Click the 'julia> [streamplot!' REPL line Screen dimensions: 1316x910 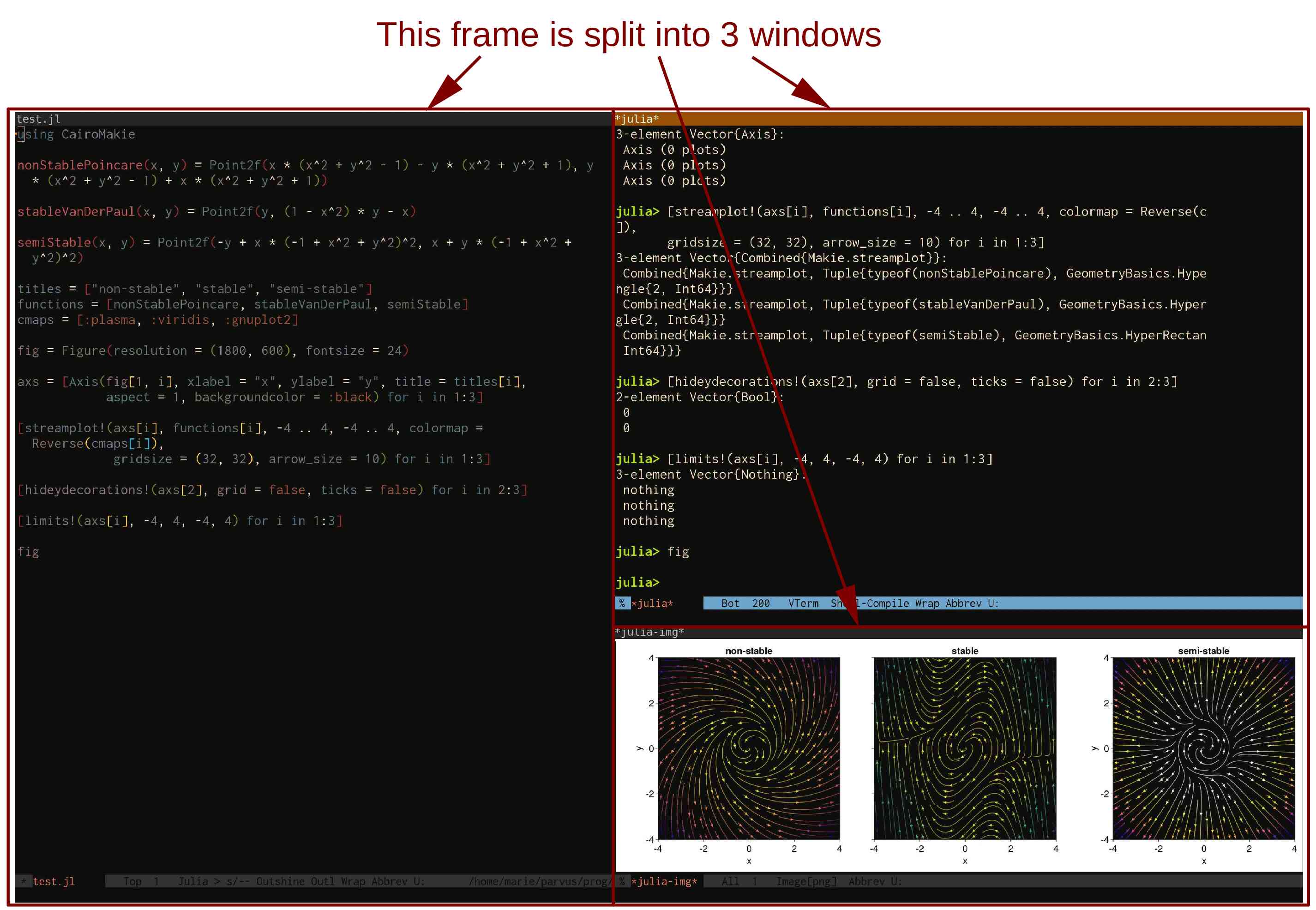pyautogui.click(x=911, y=211)
